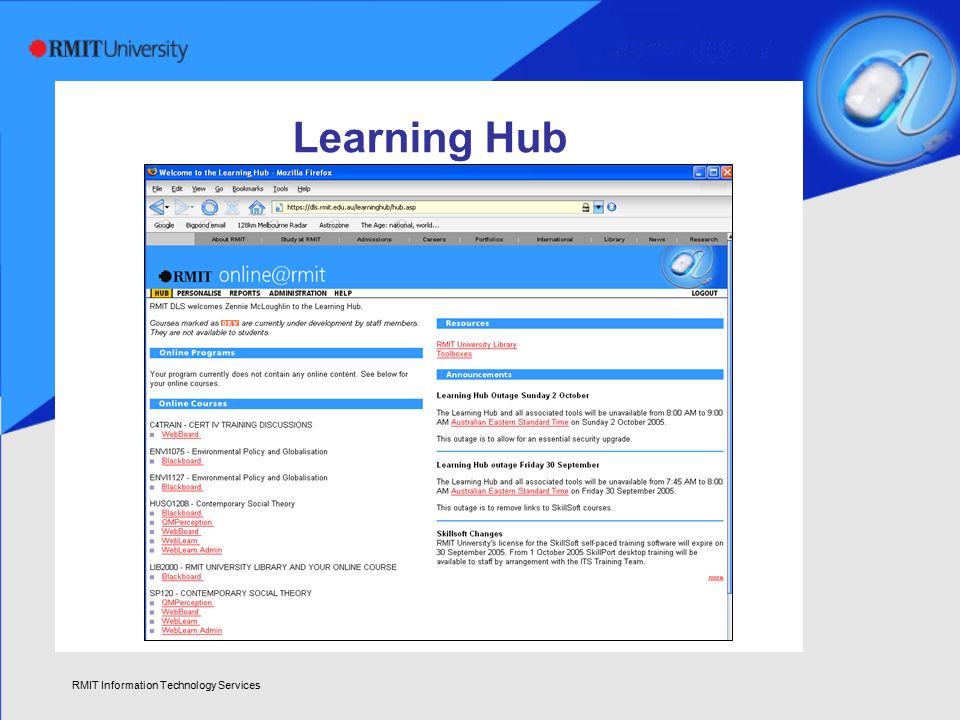960x720 pixels.
Task: Click Research in navigation bar
Action: [703, 239]
